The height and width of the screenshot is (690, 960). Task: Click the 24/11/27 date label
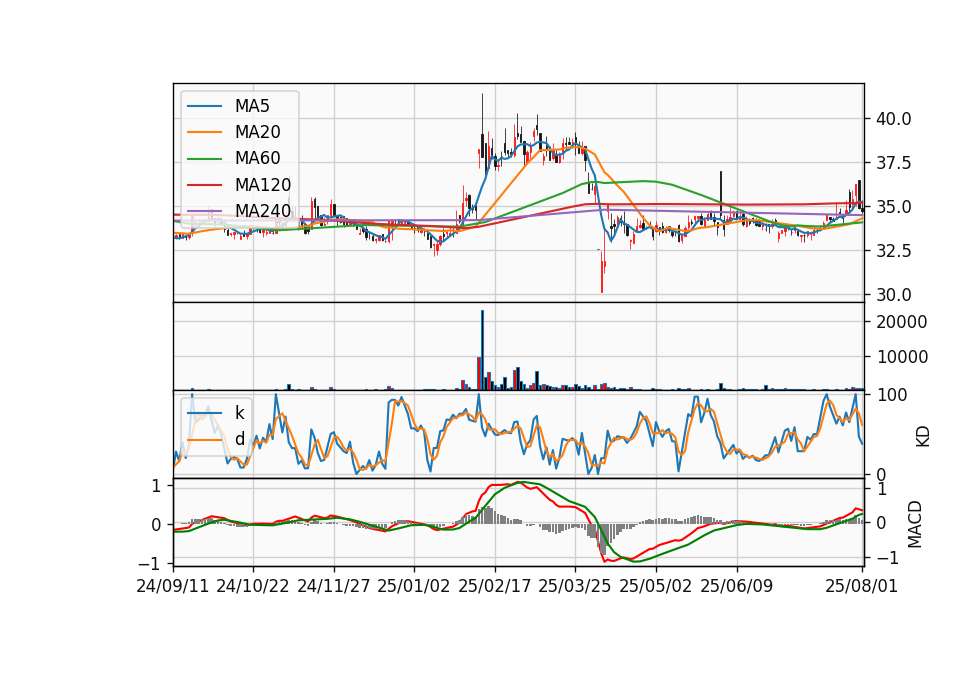pos(334,586)
